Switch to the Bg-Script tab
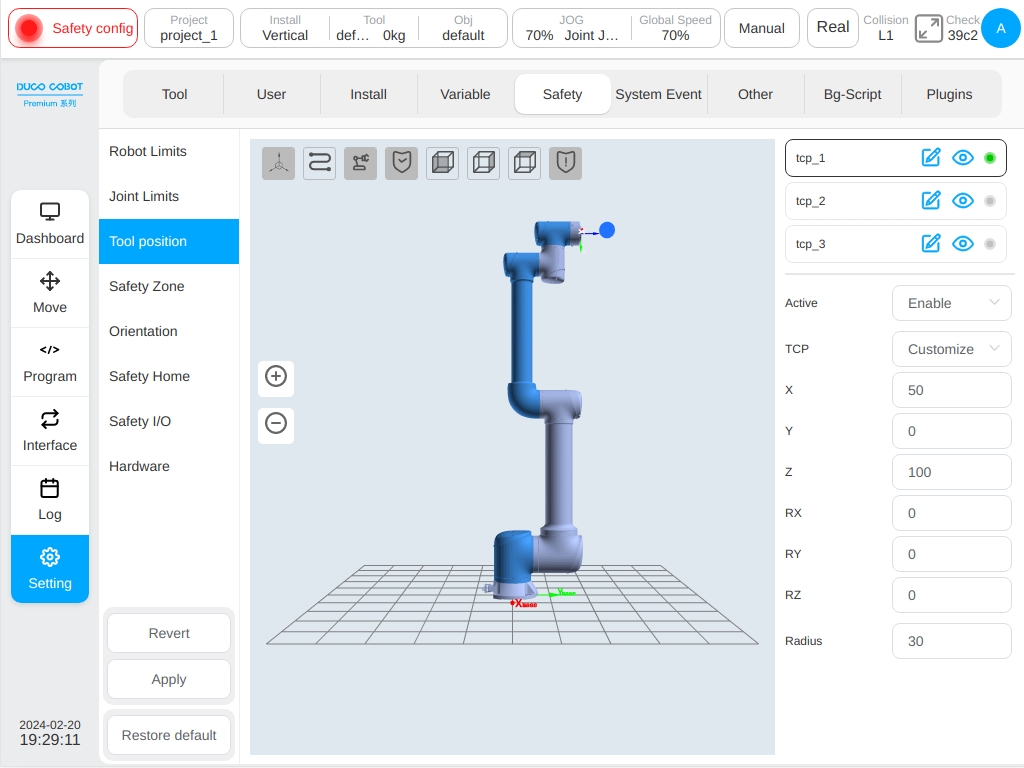Image resolution: width=1024 pixels, height=768 pixels. (852, 94)
